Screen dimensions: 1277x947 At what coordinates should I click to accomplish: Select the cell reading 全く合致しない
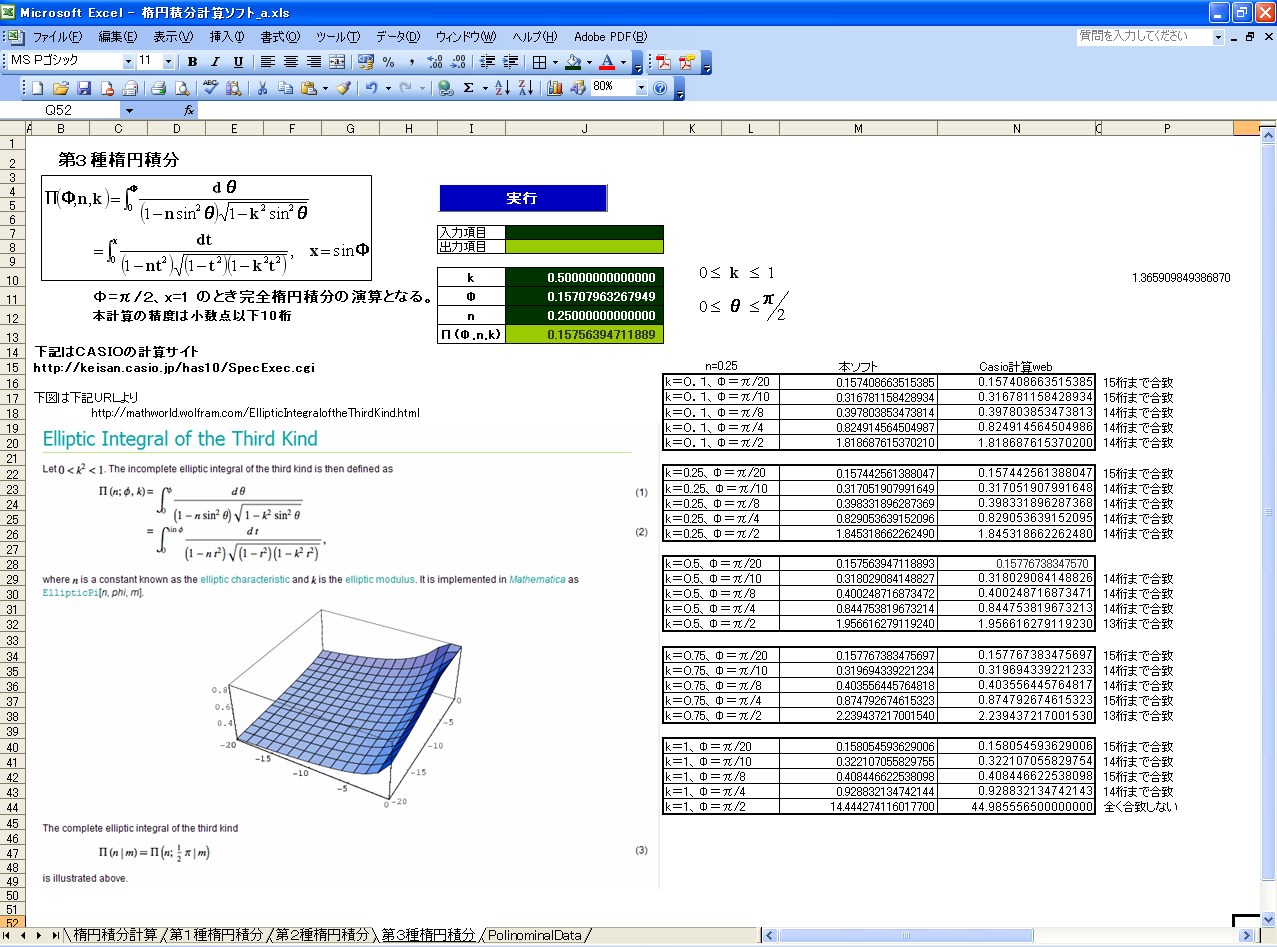[1140, 806]
